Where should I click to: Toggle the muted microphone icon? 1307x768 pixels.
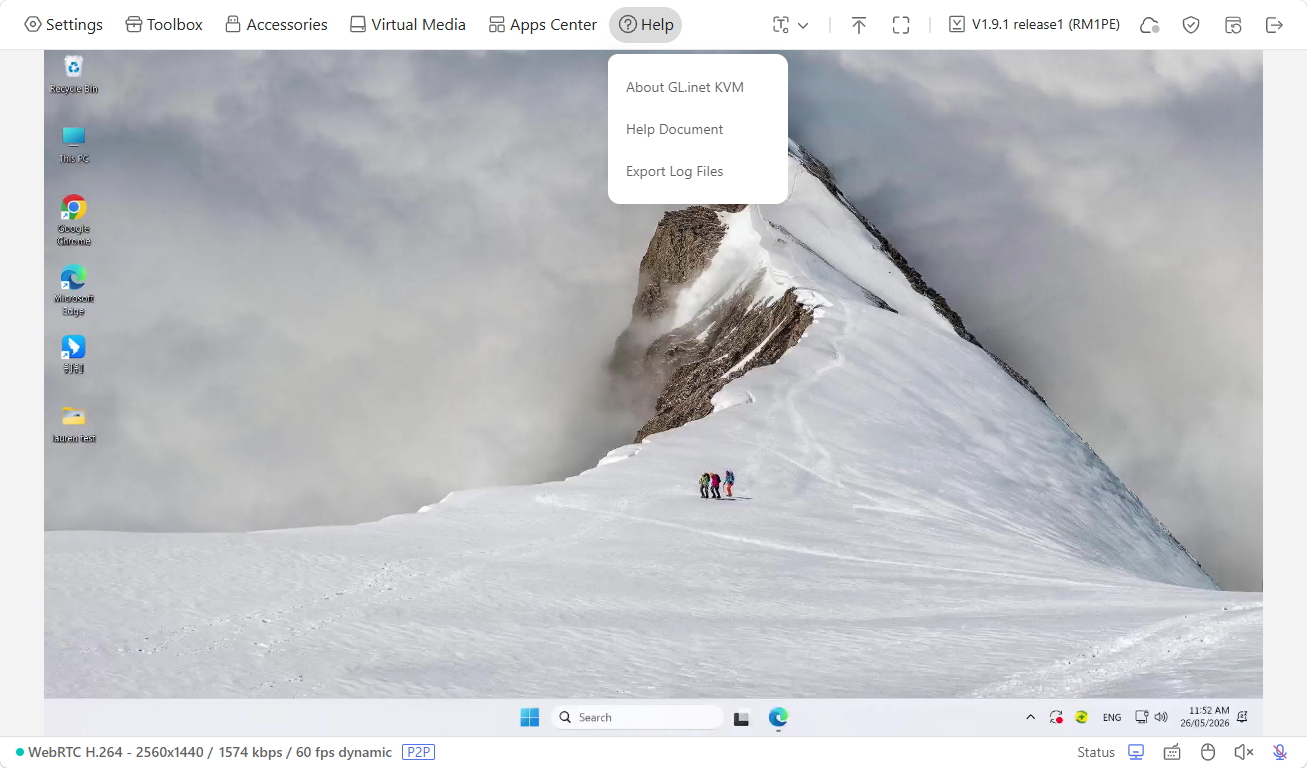point(1280,752)
